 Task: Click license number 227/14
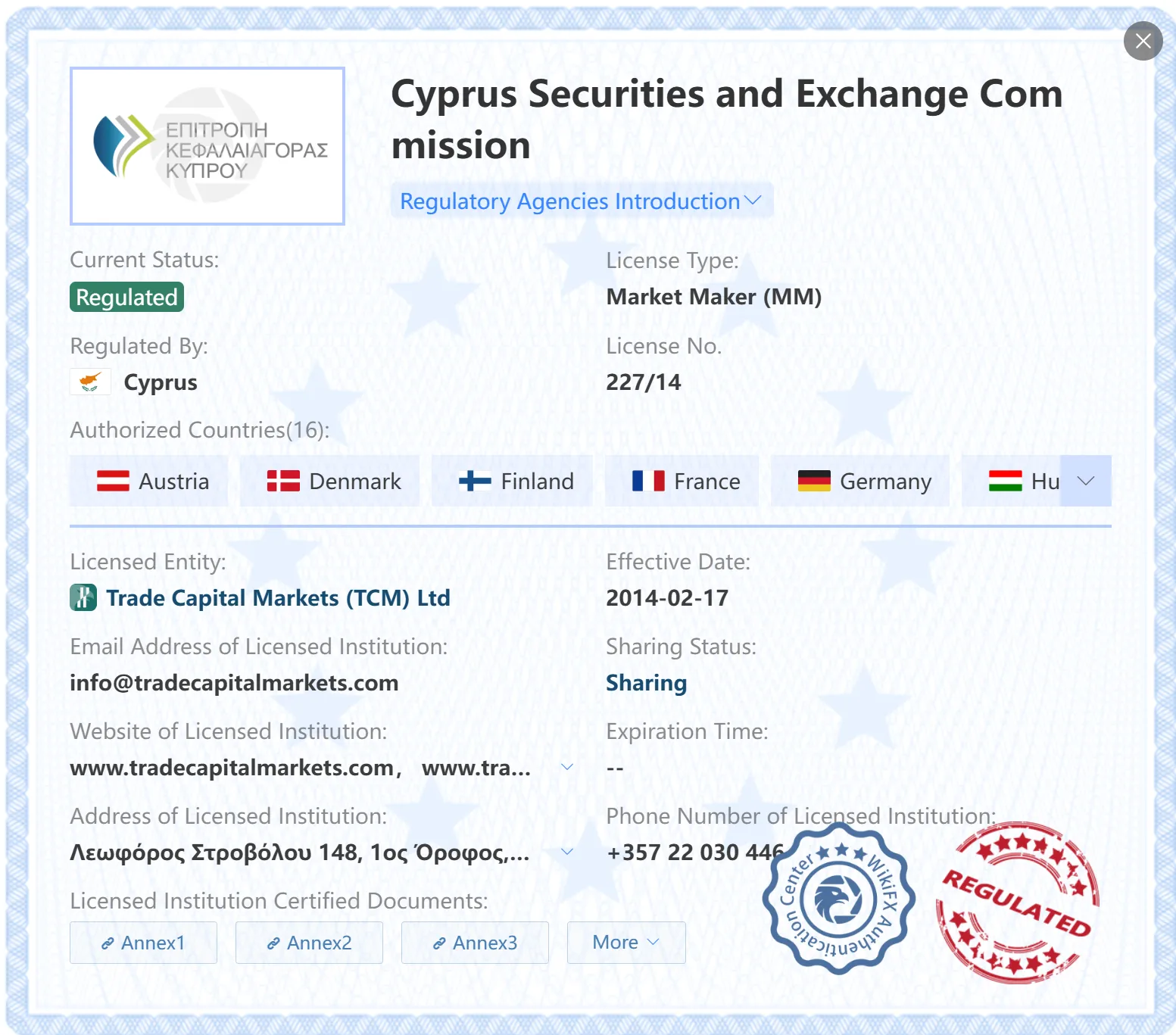[643, 382]
